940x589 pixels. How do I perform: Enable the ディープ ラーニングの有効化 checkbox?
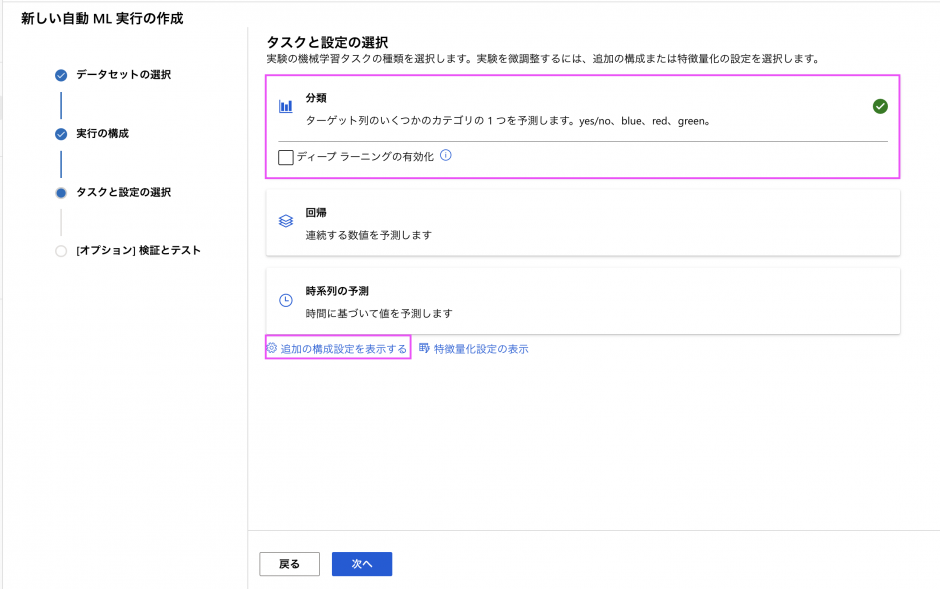pos(286,157)
